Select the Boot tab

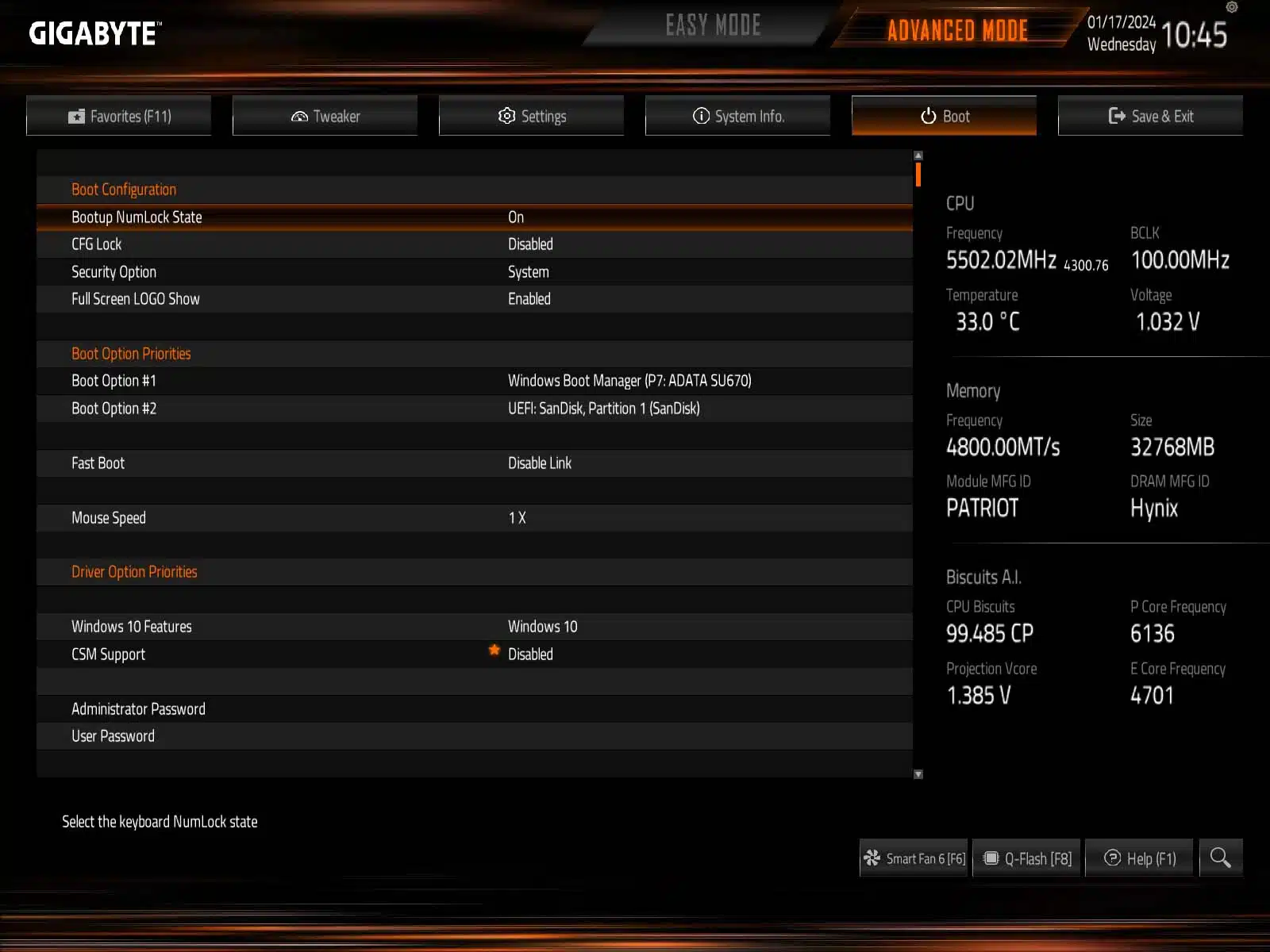click(945, 116)
